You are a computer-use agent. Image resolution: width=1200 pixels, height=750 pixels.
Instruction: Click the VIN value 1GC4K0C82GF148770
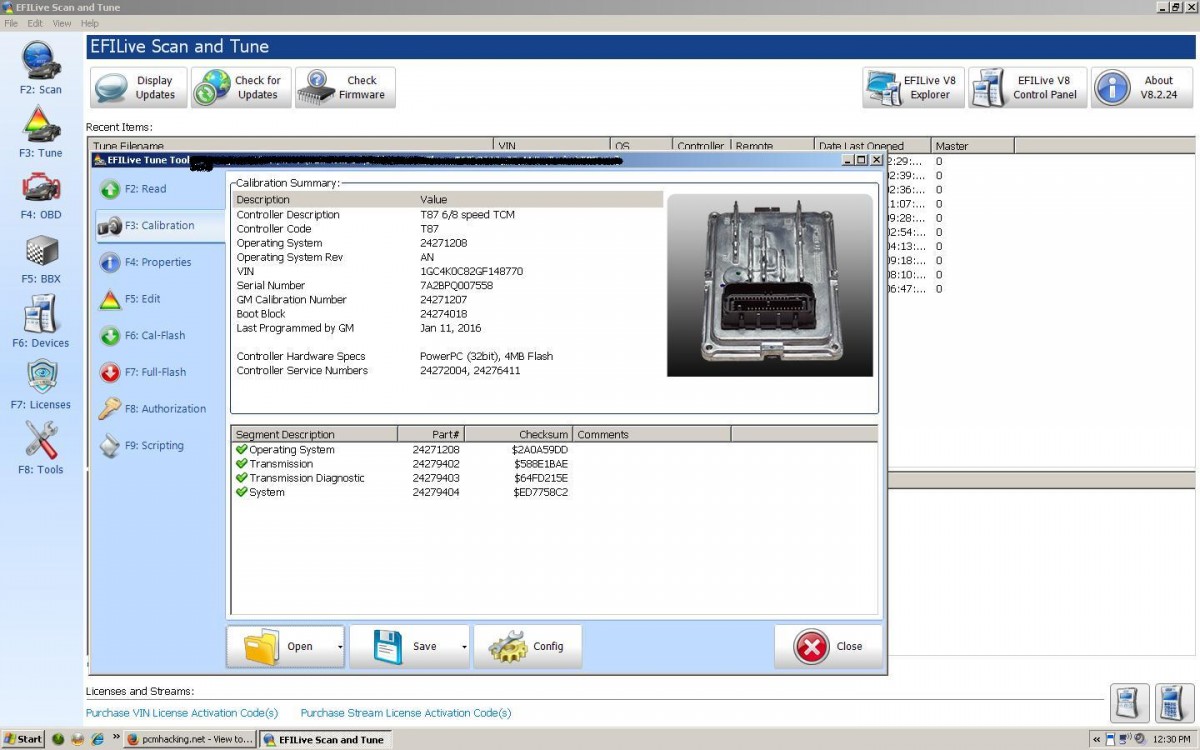[x=471, y=271]
